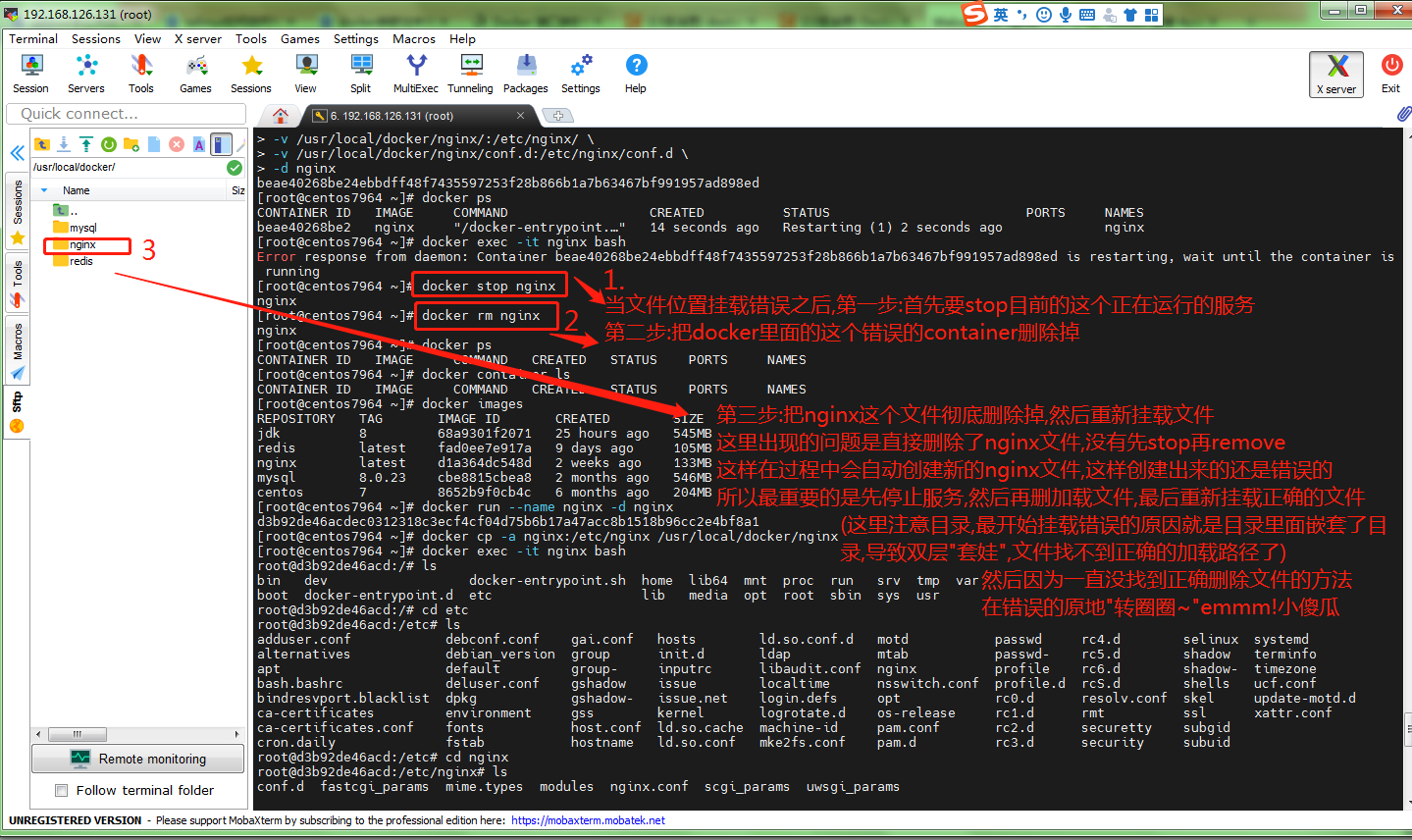Switch to Tools side tab

(x=17, y=284)
